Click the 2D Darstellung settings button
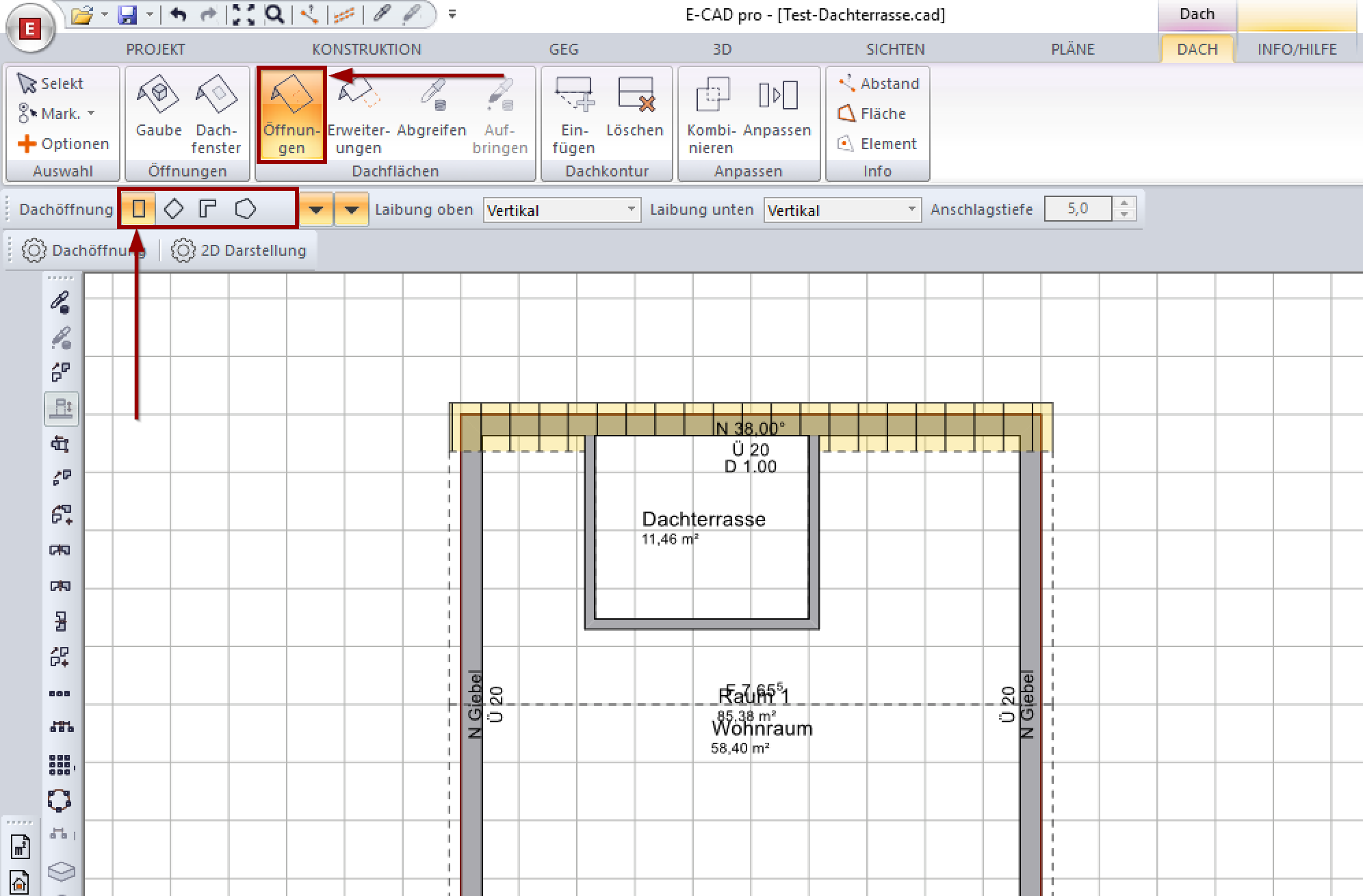1363x896 pixels. [239, 250]
